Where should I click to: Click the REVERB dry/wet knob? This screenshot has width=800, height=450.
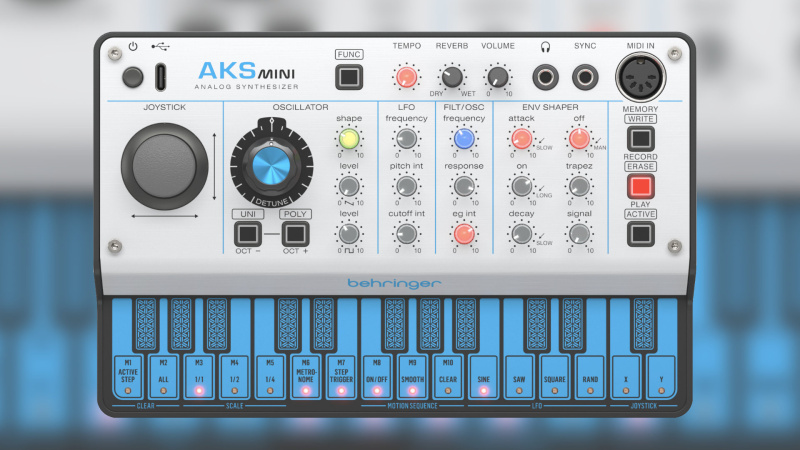click(452, 77)
